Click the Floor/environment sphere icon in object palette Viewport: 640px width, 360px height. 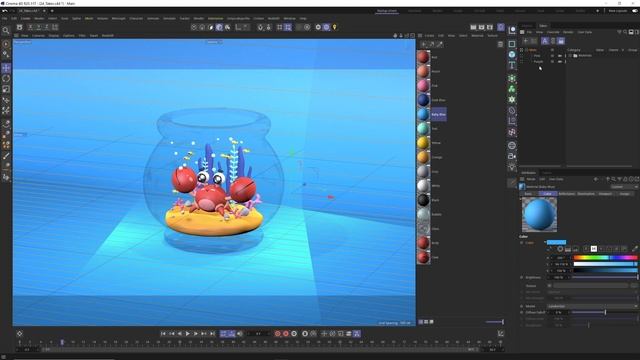[512, 145]
